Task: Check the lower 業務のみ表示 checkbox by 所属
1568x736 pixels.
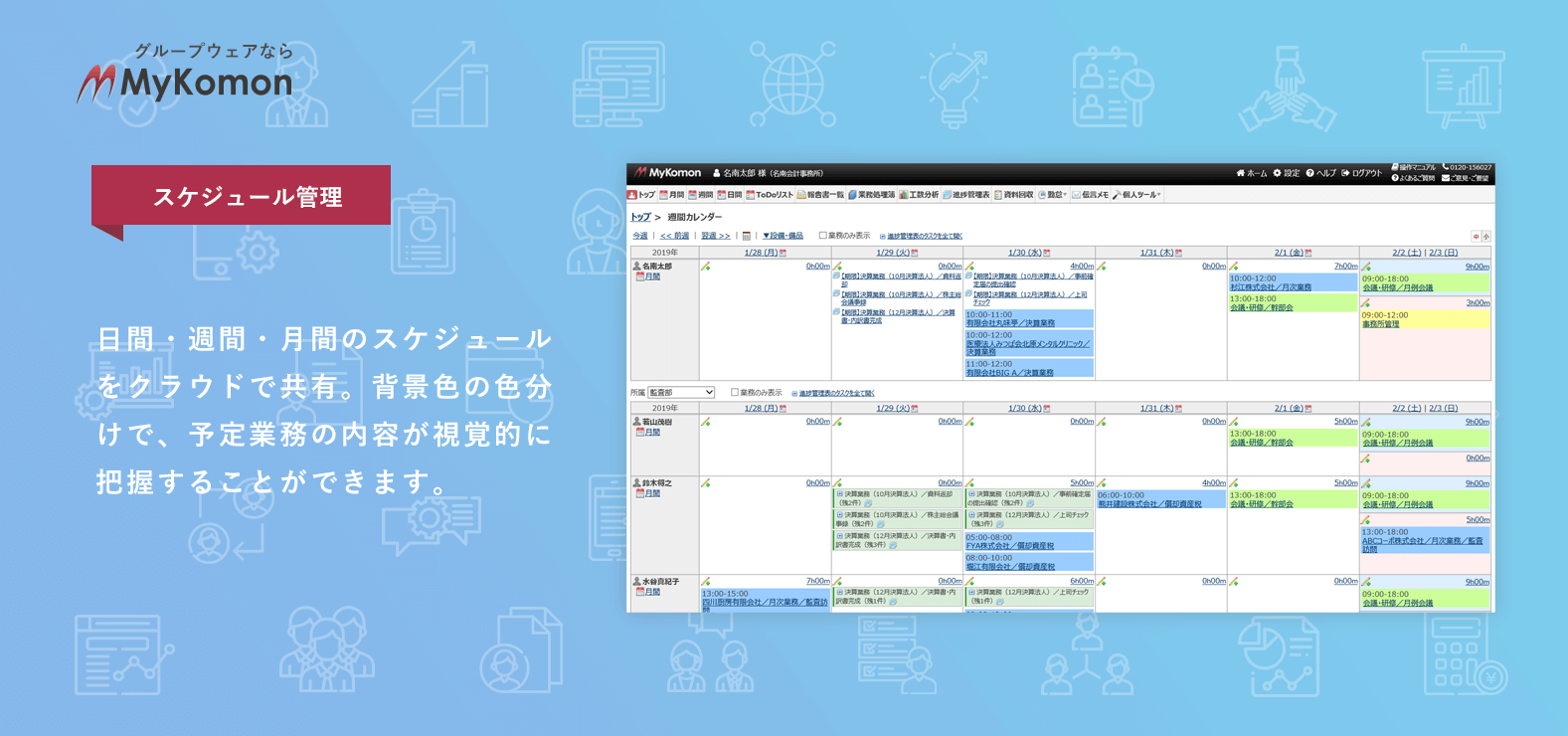Action: pos(735,392)
